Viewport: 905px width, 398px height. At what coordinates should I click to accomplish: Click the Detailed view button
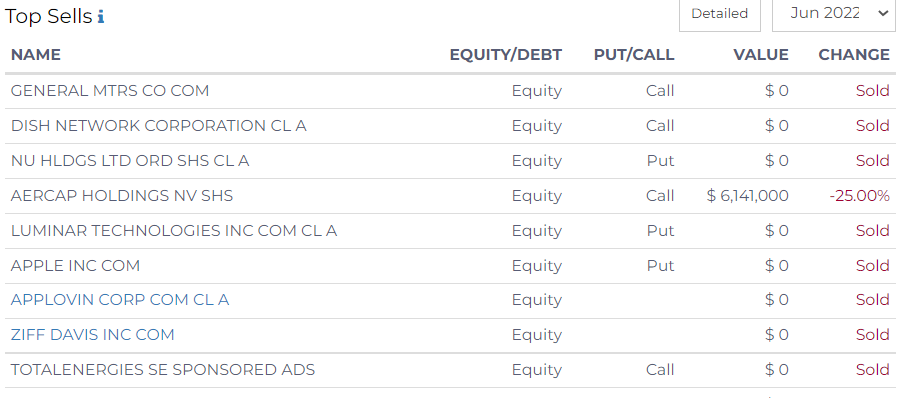click(720, 13)
